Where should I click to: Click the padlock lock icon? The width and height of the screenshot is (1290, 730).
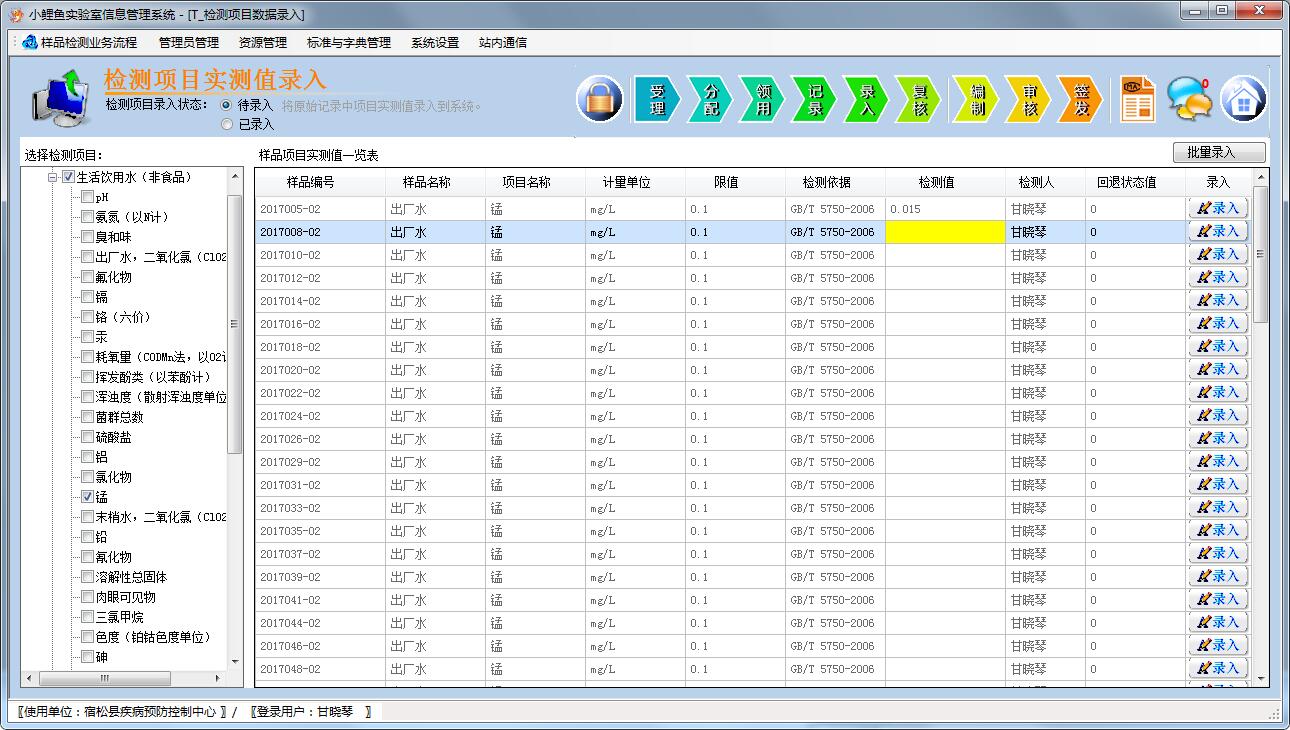pyautogui.click(x=600, y=99)
